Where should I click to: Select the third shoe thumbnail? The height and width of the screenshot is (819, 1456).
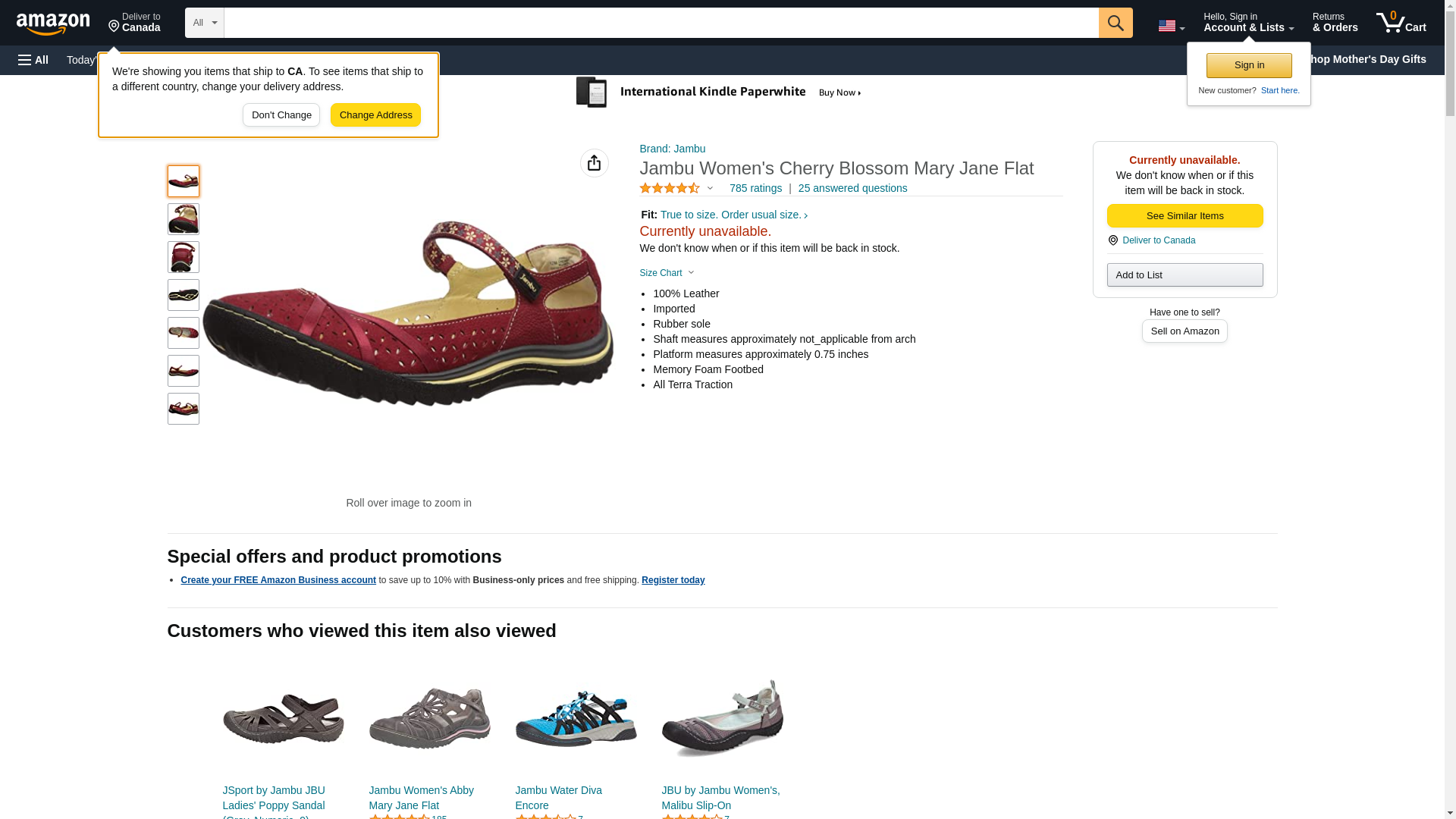183,257
